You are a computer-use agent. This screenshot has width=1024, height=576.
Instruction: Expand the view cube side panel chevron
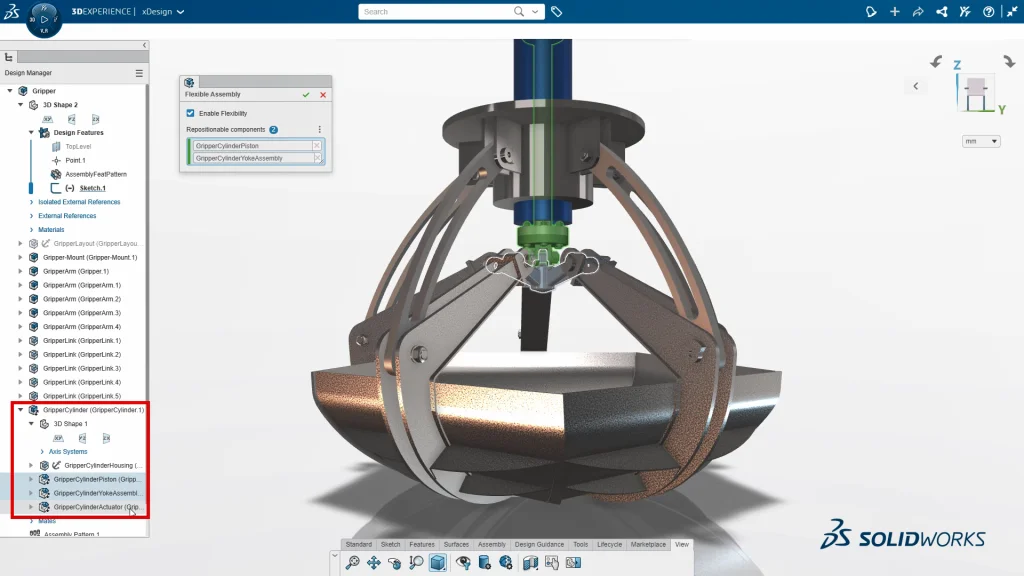coord(916,86)
